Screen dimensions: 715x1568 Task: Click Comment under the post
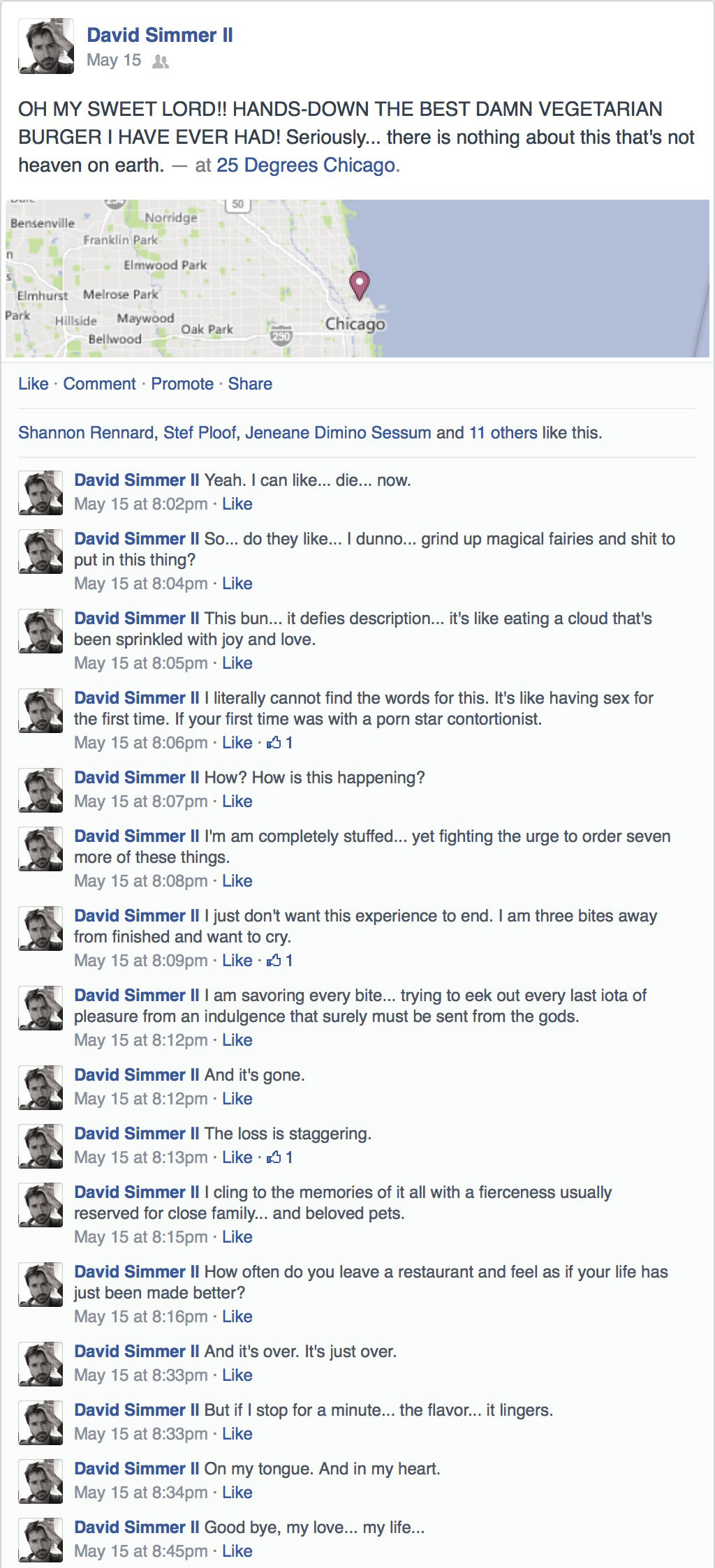99,384
